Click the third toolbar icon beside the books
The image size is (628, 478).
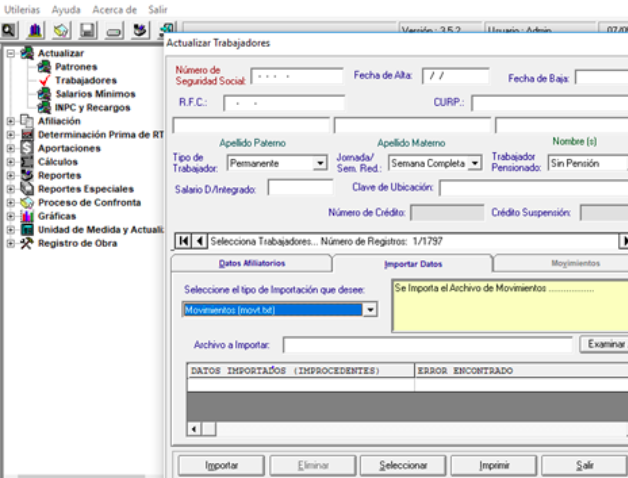pyautogui.click(x=61, y=30)
